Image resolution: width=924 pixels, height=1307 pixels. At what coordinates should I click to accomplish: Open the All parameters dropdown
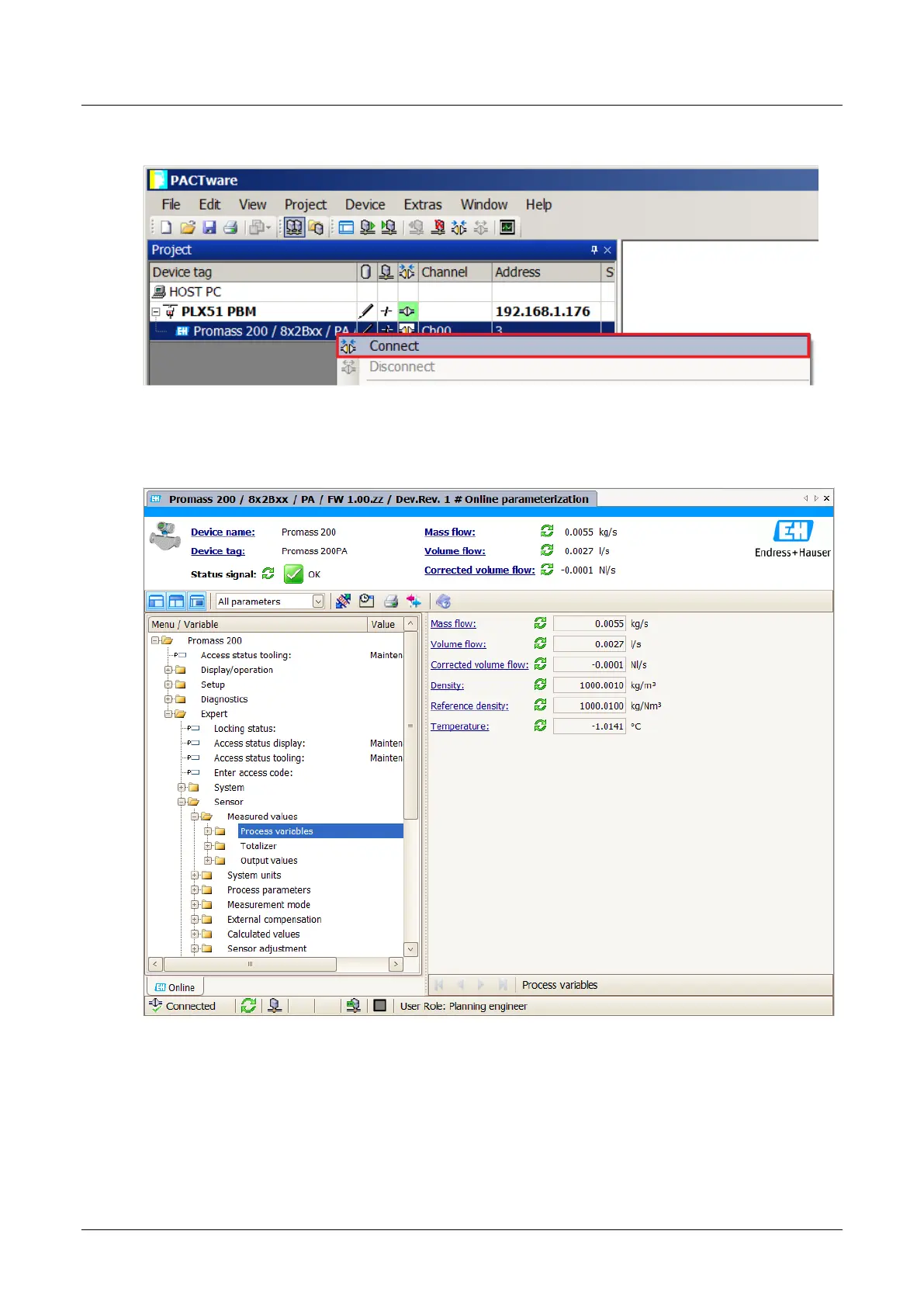(x=318, y=601)
